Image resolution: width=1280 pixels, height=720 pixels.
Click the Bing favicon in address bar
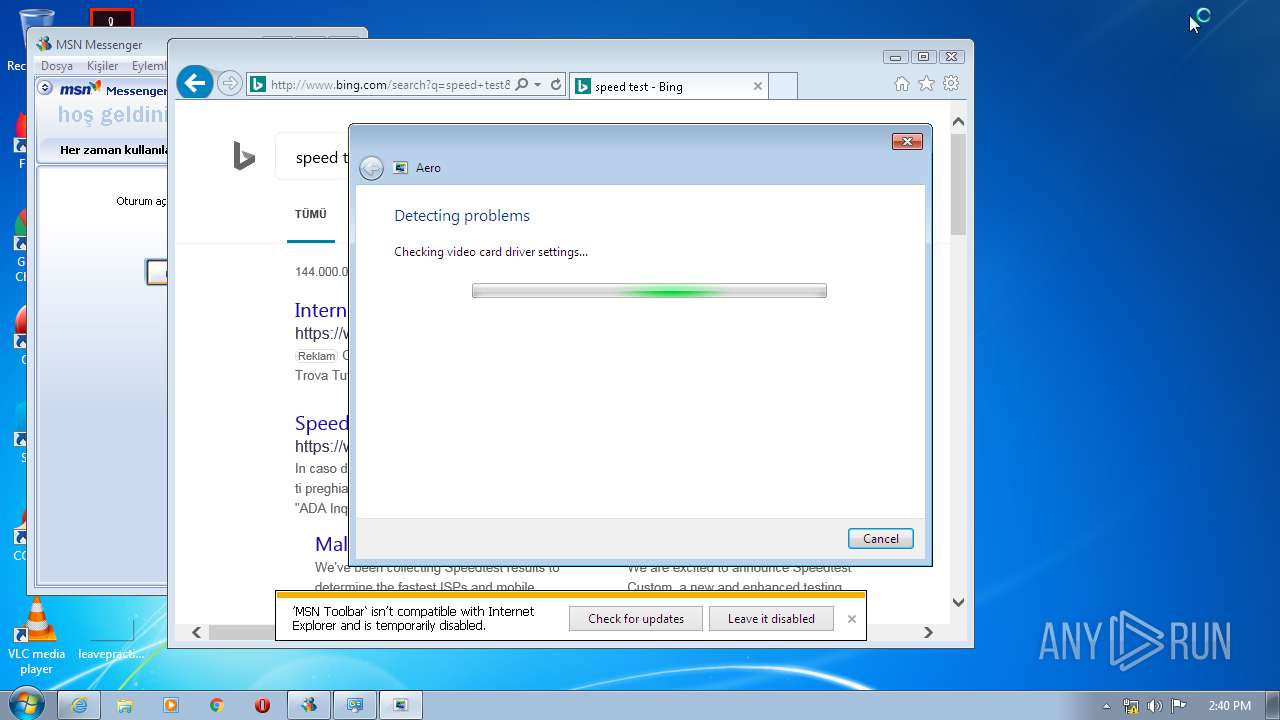coord(258,85)
